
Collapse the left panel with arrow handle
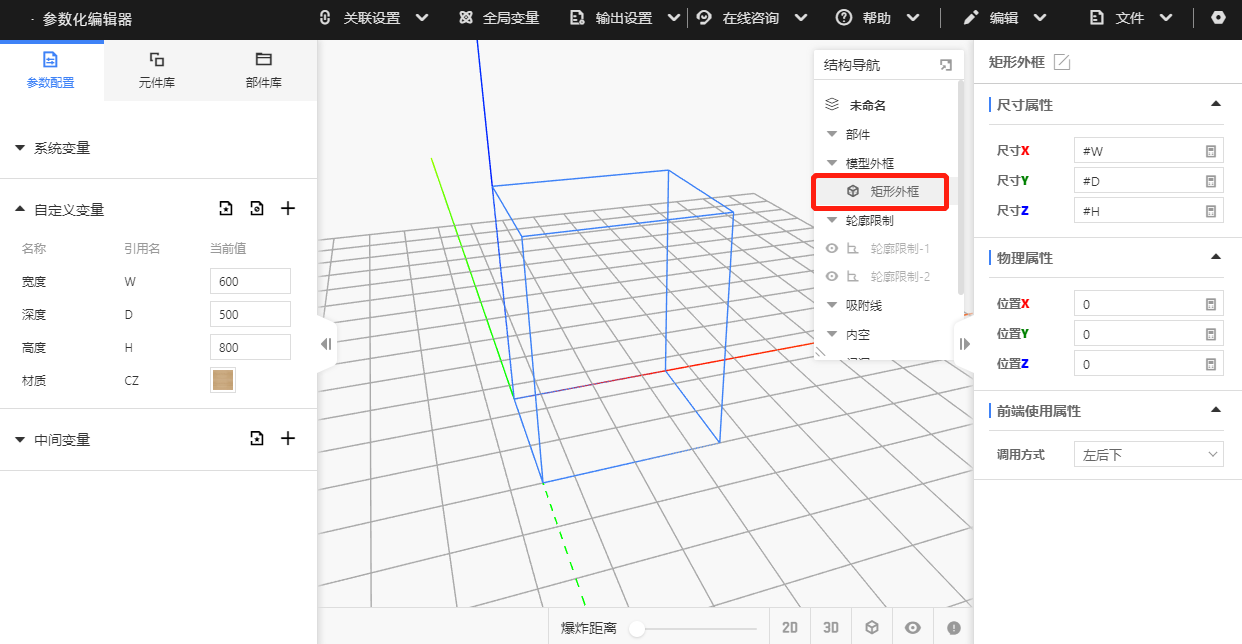[326, 344]
